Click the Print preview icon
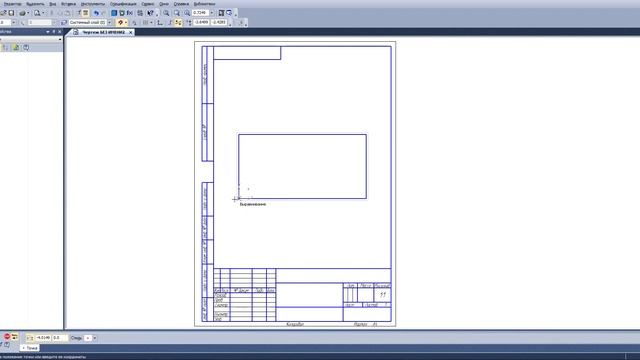 pos(37,13)
